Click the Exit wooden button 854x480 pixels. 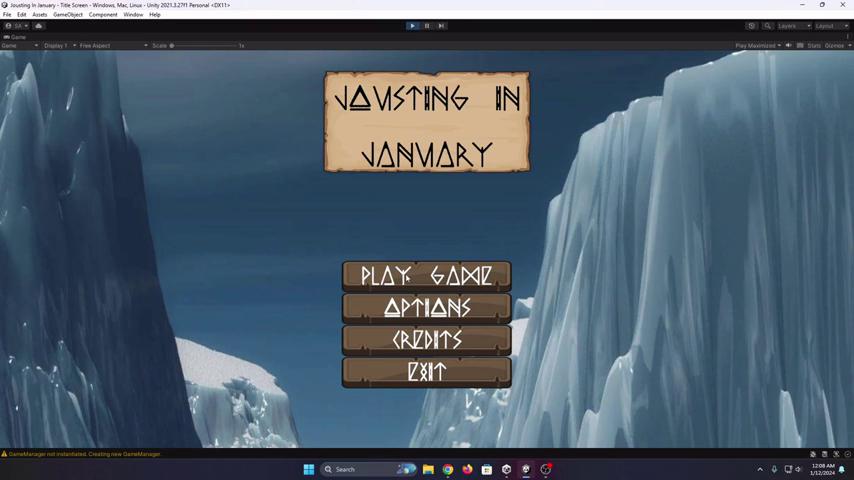pyautogui.click(x=426, y=373)
